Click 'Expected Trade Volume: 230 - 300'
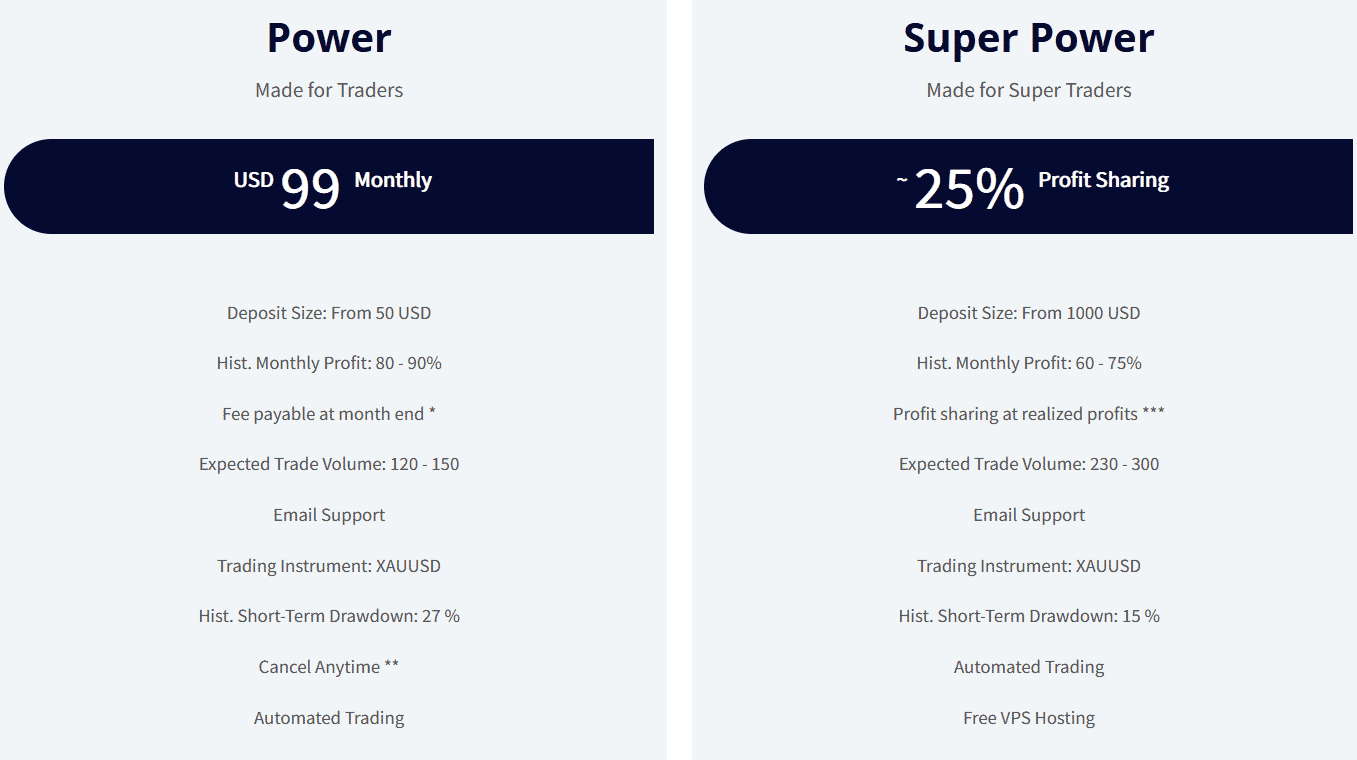 click(1029, 464)
